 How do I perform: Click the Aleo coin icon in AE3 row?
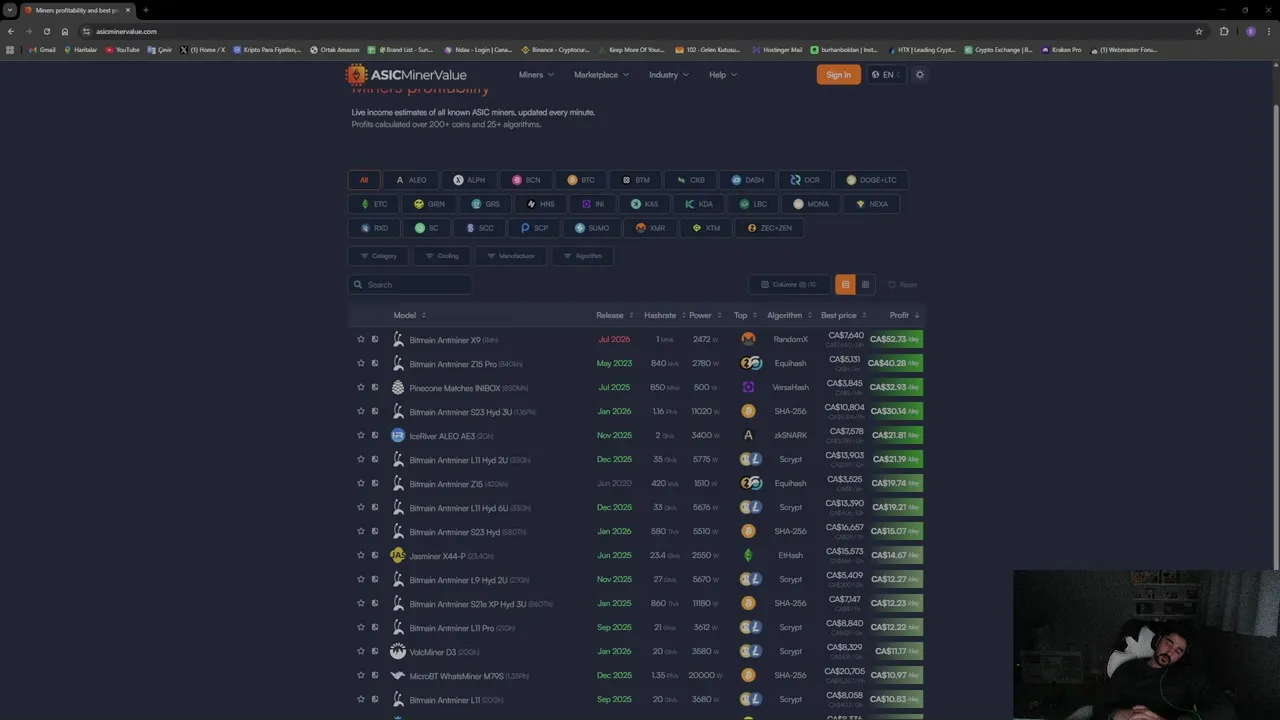pyautogui.click(x=748, y=435)
